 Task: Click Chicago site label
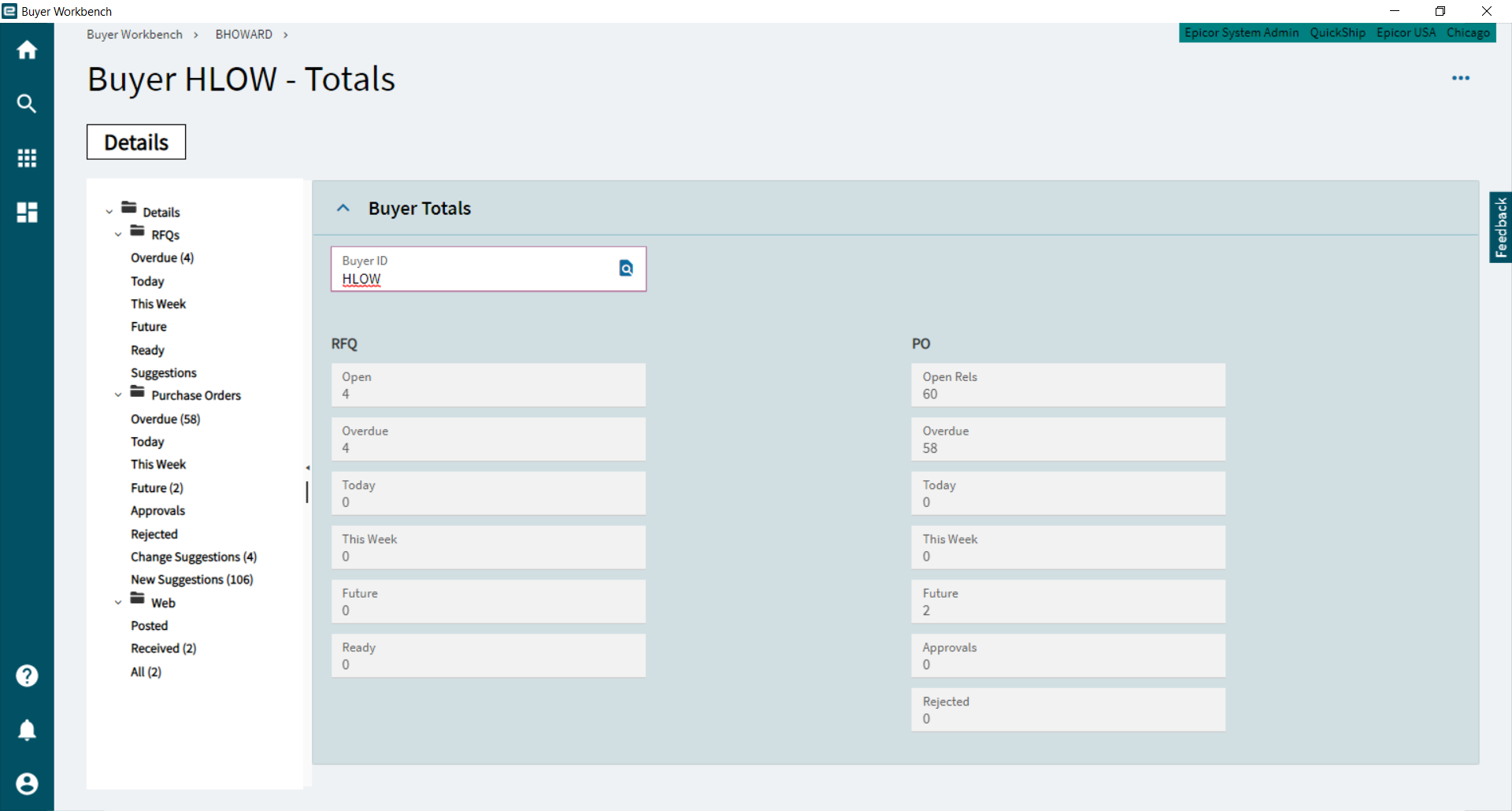pos(1468,32)
